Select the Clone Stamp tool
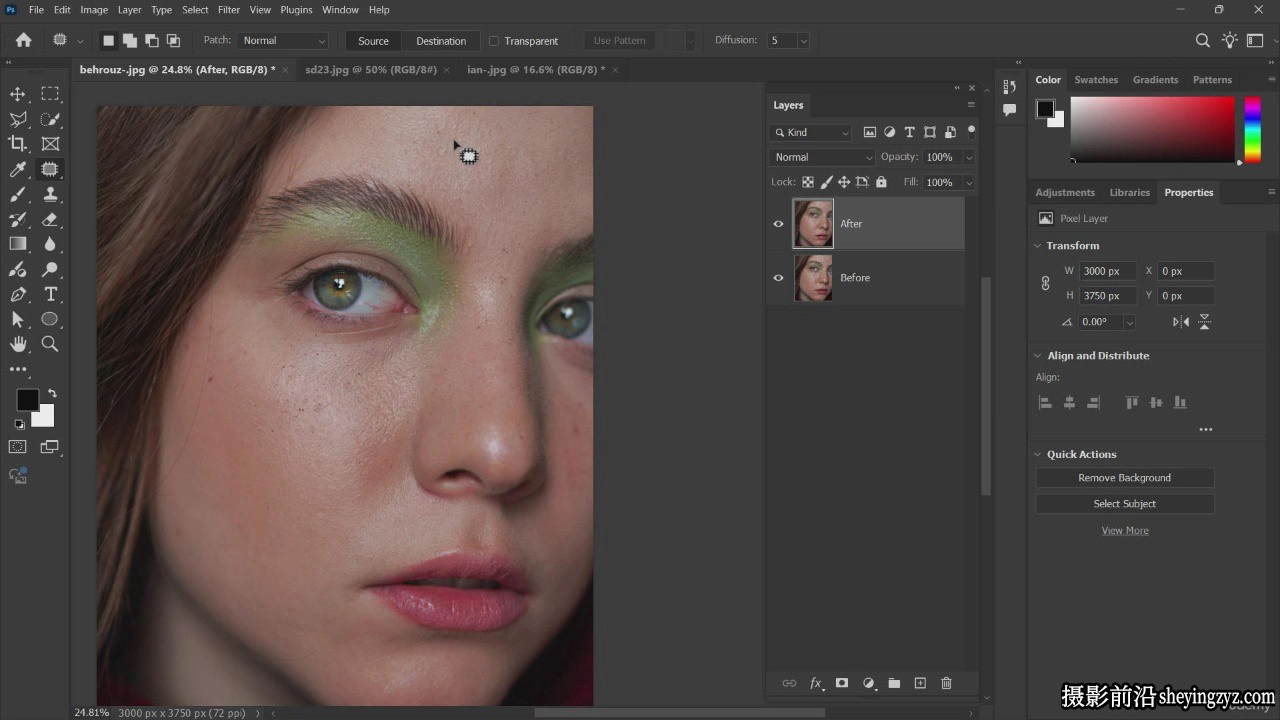The width and height of the screenshot is (1280, 720). point(50,194)
